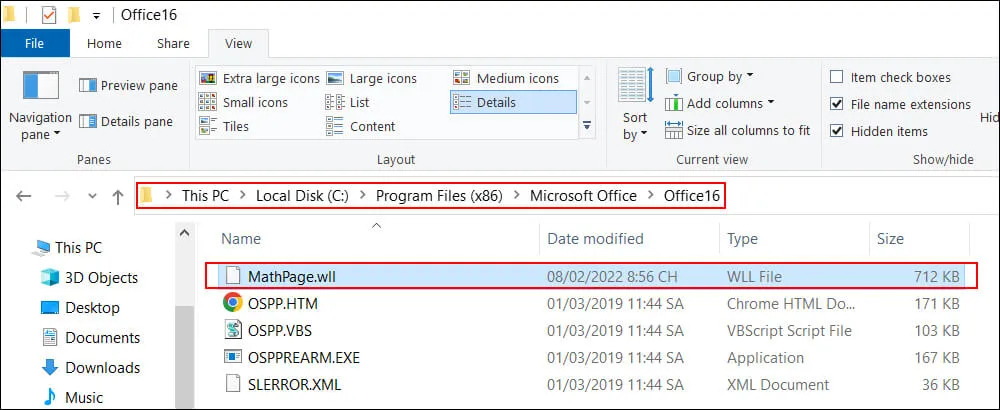Expand chevron after Program Files (x86) breadcrumb
This screenshot has height=410, width=1000.
(x=516, y=196)
